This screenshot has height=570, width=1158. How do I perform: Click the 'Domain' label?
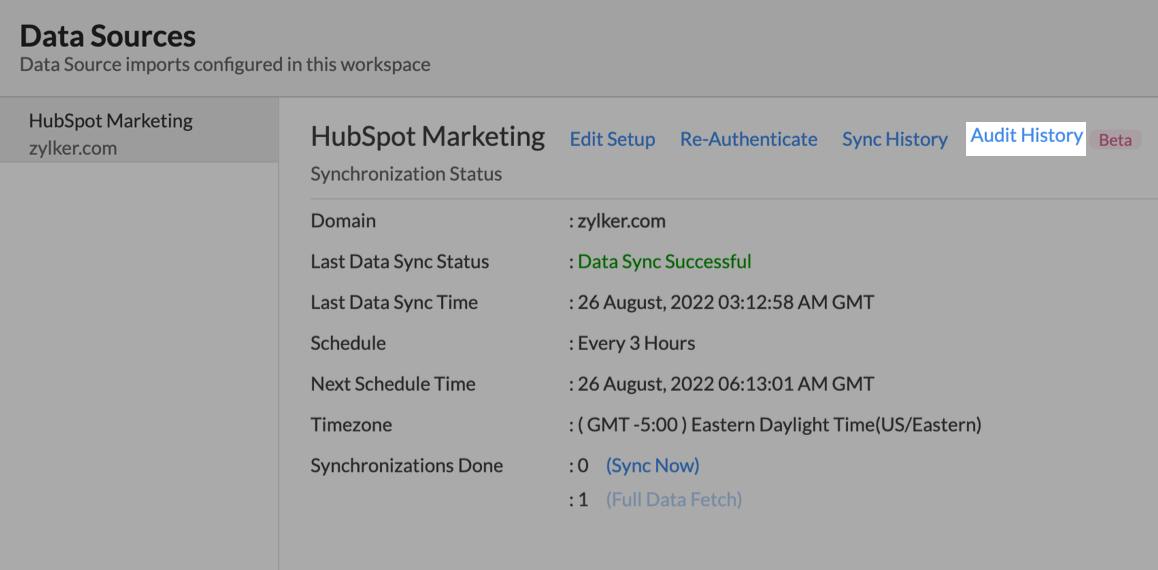click(343, 221)
